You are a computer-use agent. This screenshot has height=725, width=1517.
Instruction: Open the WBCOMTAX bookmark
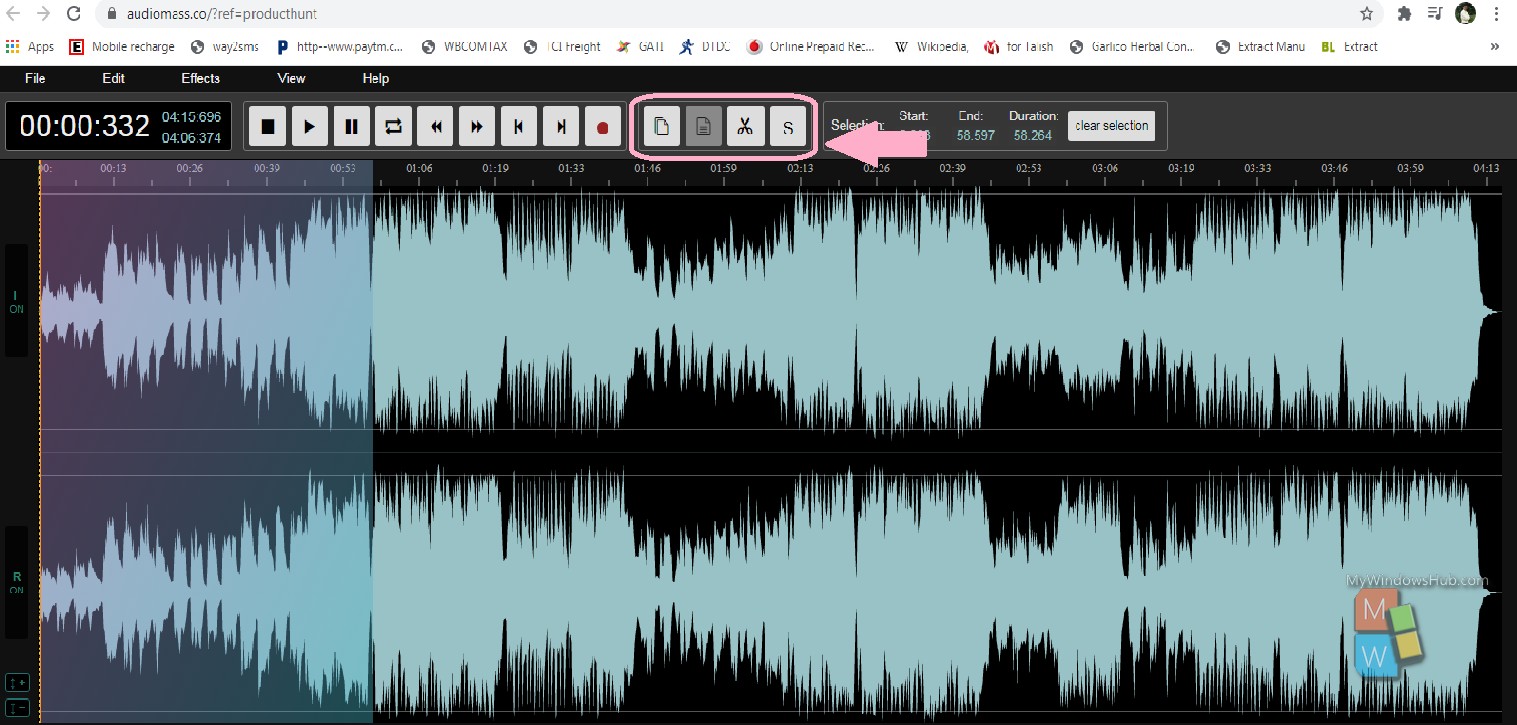pyautogui.click(x=465, y=46)
